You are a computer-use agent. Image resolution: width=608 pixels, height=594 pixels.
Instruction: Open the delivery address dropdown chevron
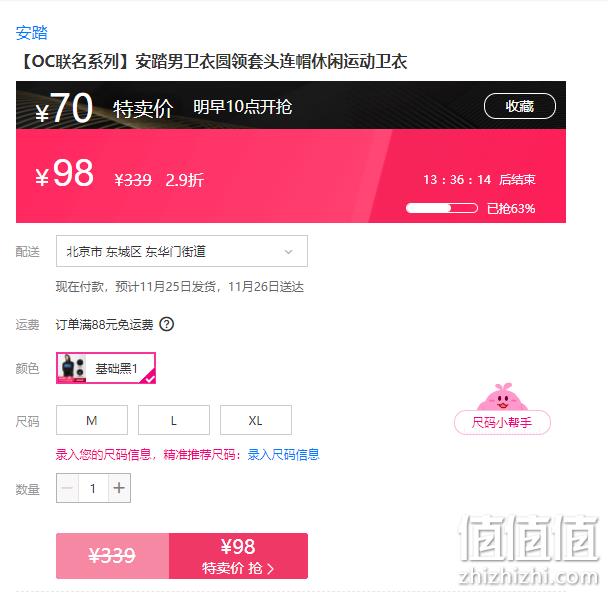(x=288, y=252)
